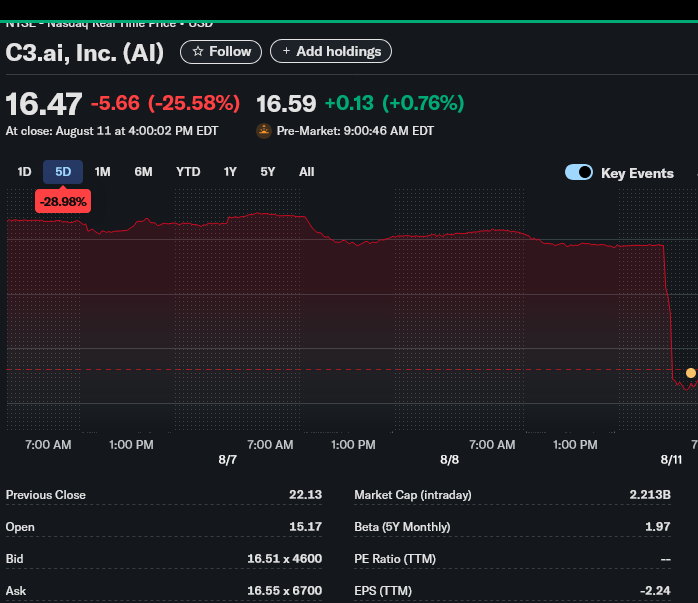Click the Ask value 16.55 x 6700
698x603 pixels.
[x=284, y=591]
